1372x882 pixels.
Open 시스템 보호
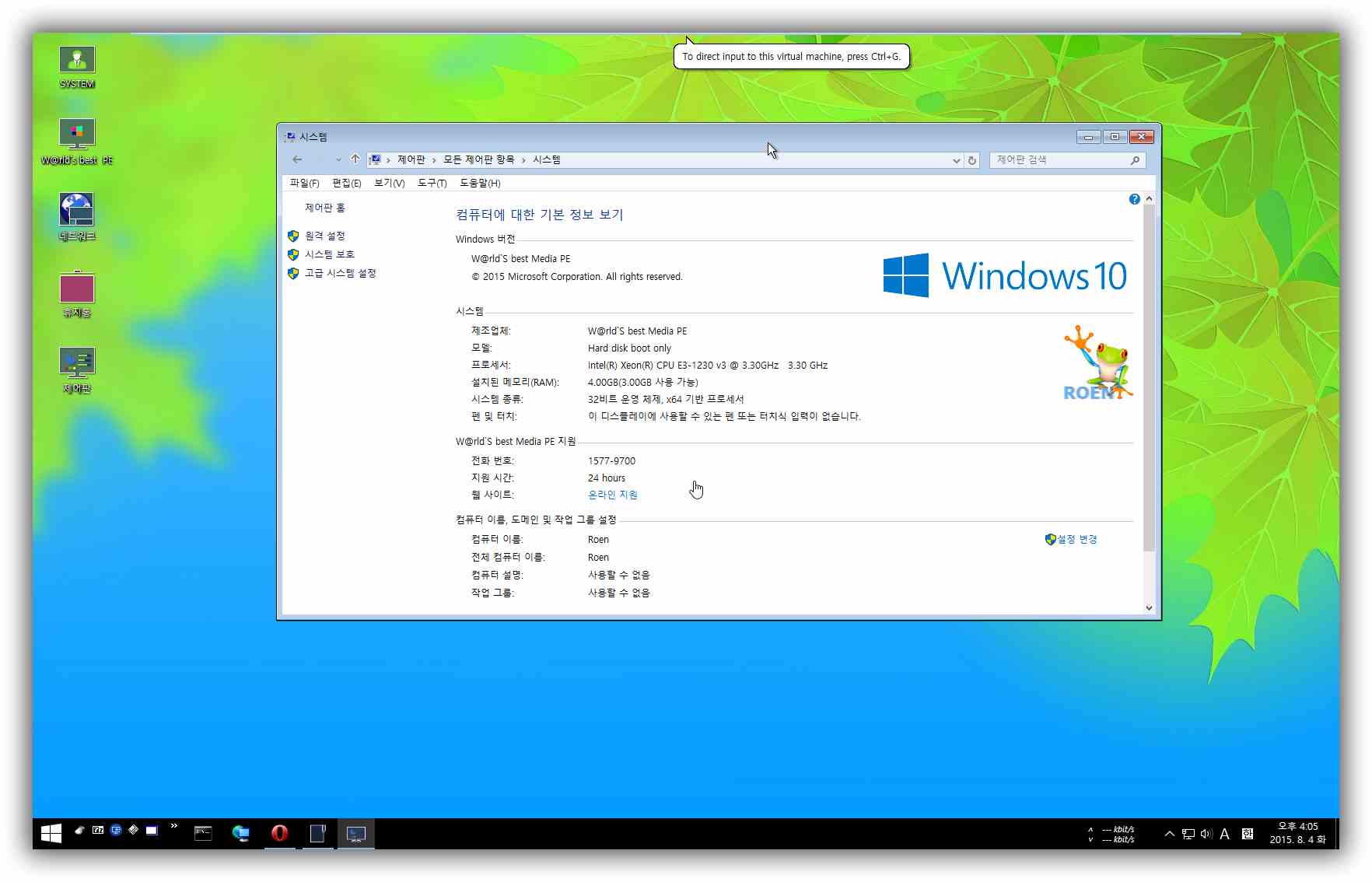330,254
